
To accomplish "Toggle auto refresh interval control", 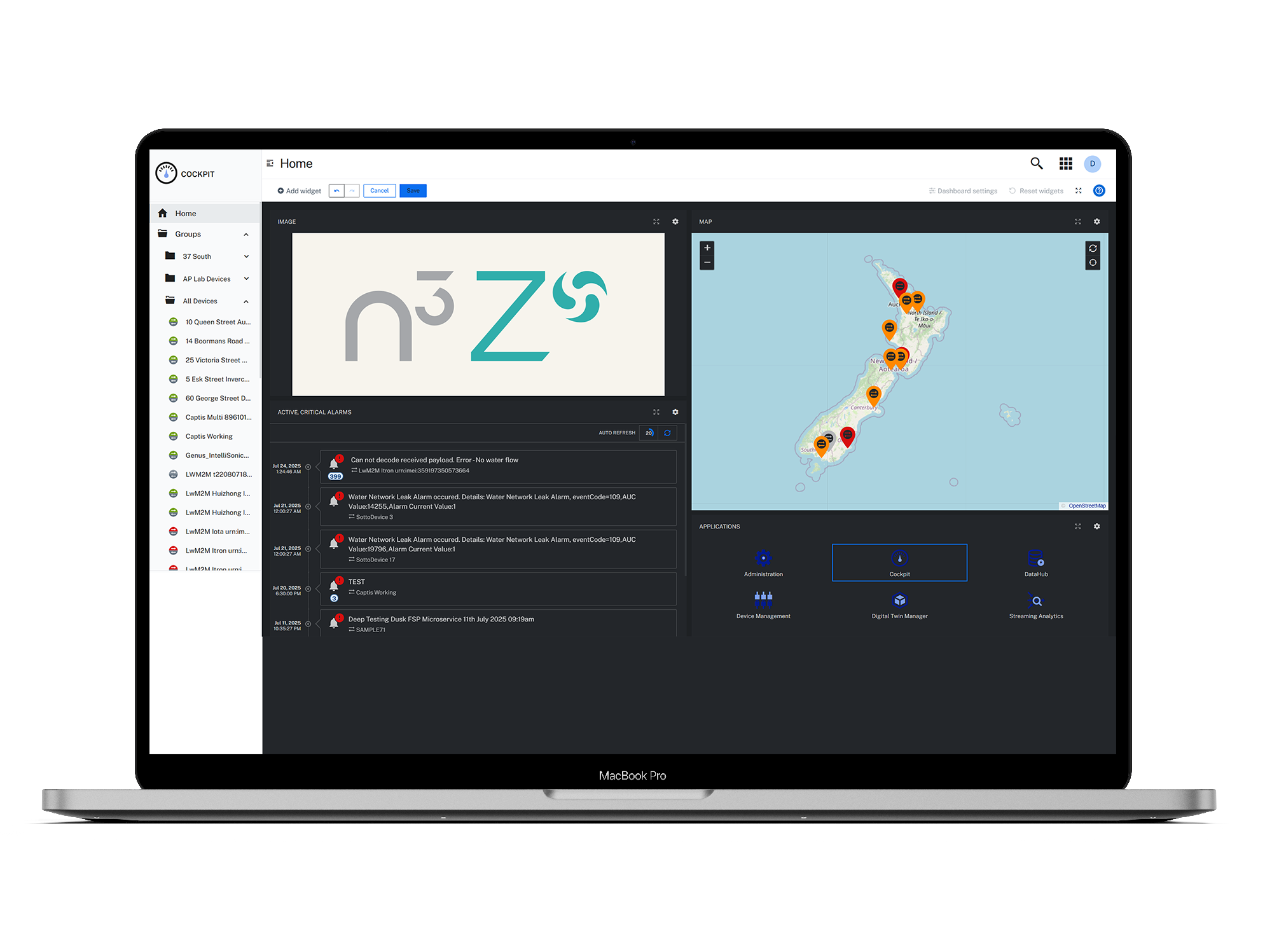I will [x=649, y=432].
